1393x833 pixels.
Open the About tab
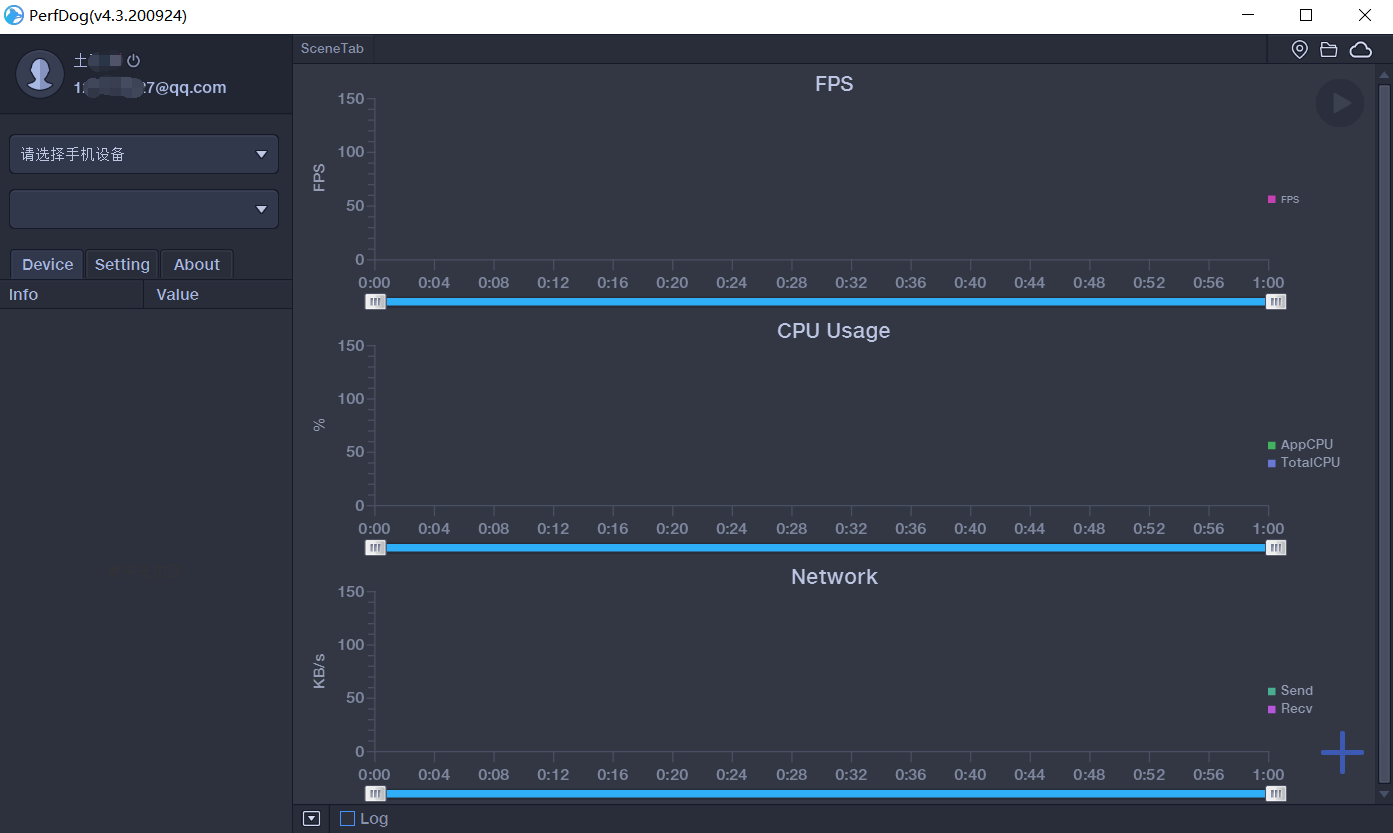196,265
